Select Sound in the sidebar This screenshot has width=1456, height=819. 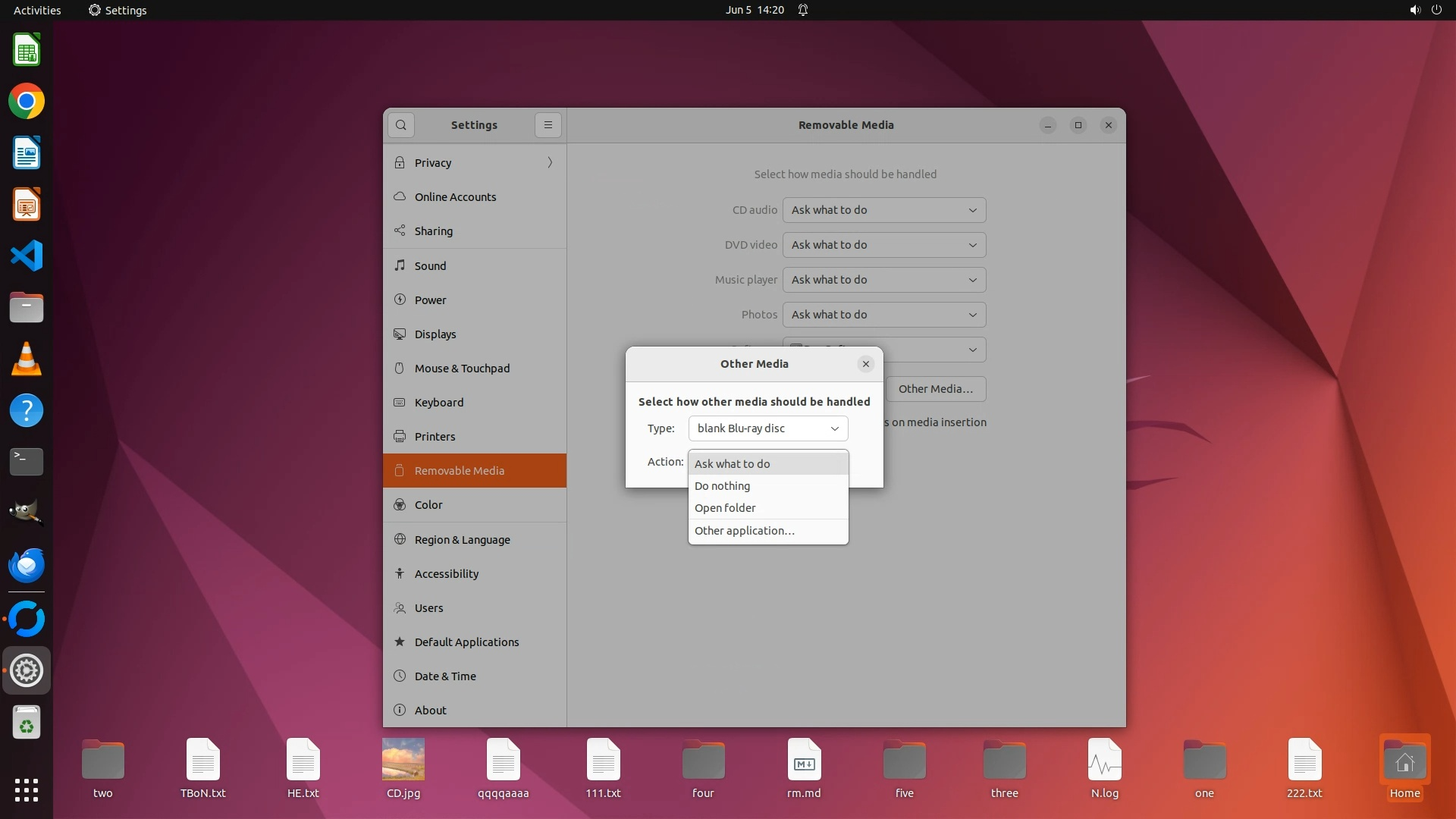(430, 266)
